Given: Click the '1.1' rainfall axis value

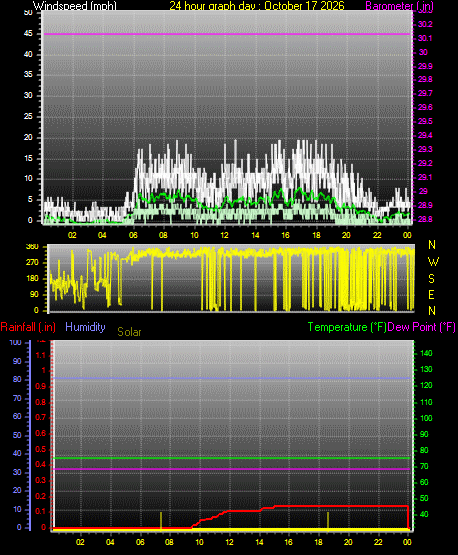Looking at the screenshot, I should [41, 355].
